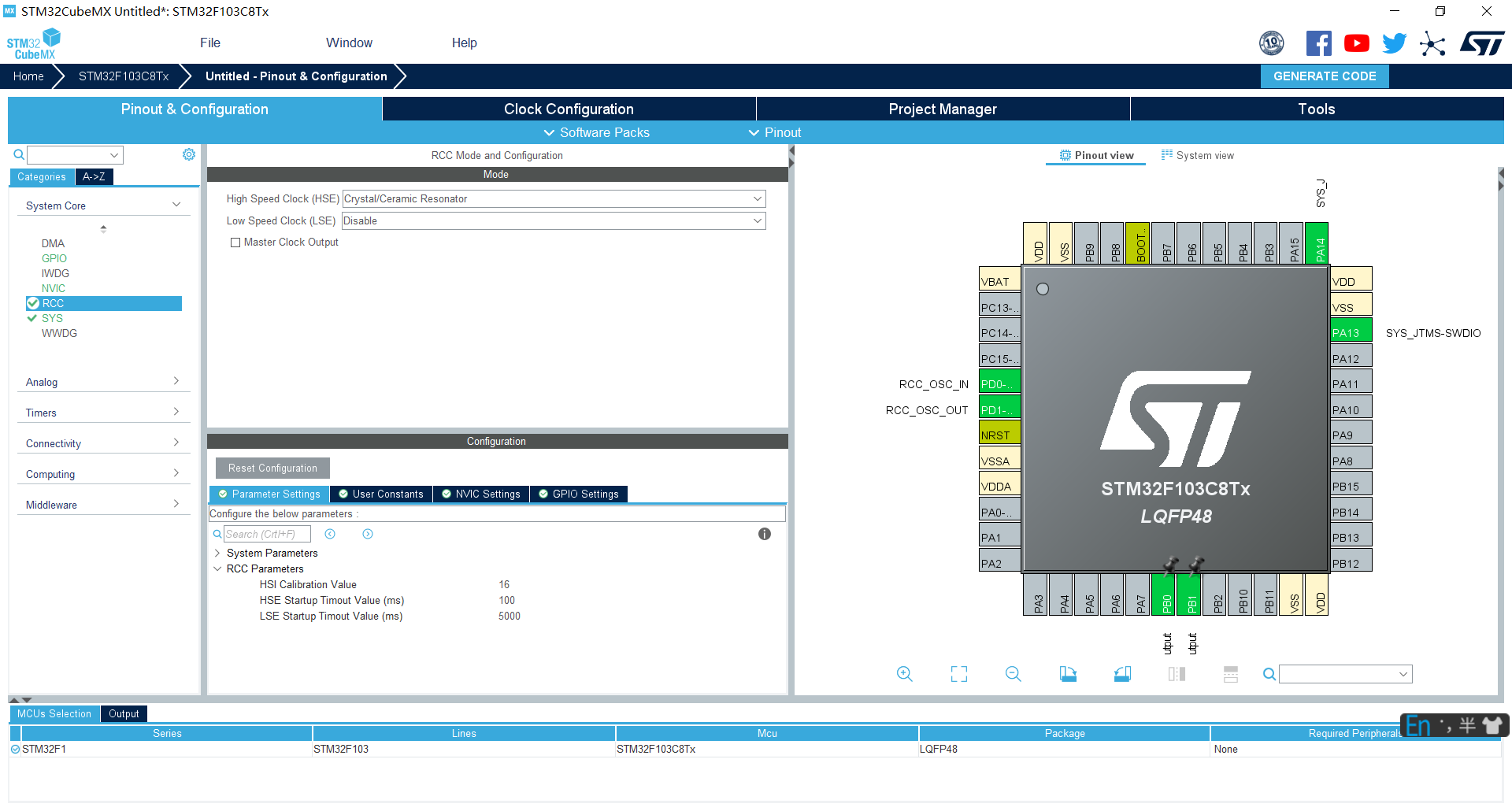Open Low Speed Clock (LSE) dropdown
Image resolution: width=1512 pixels, height=811 pixels.
coord(554,220)
